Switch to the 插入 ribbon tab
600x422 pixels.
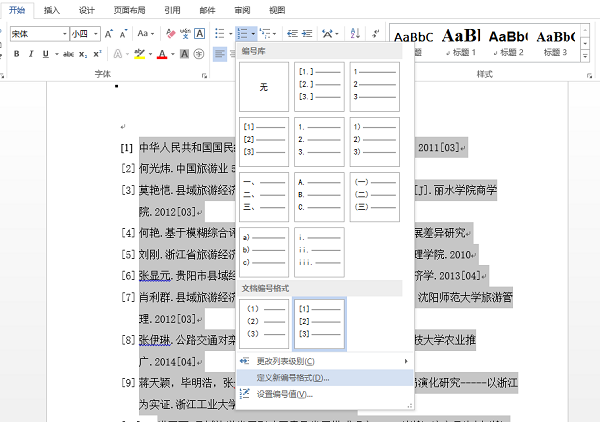[51, 10]
